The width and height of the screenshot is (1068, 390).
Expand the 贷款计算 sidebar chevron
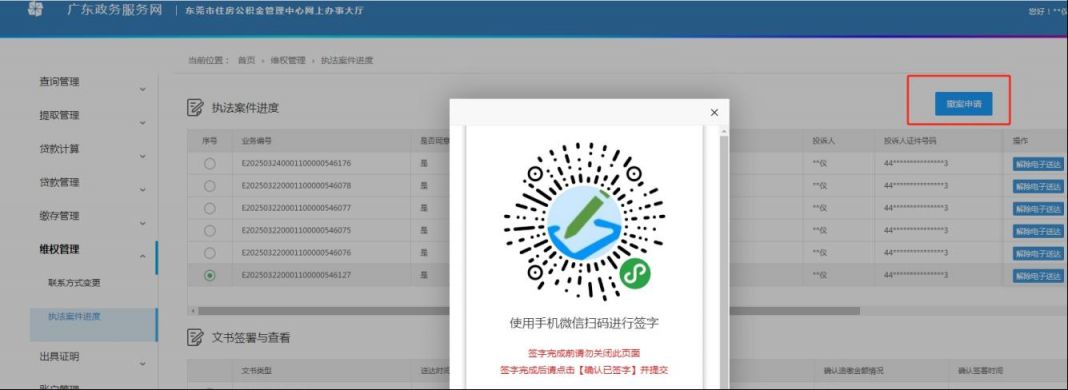pos(143,156)
